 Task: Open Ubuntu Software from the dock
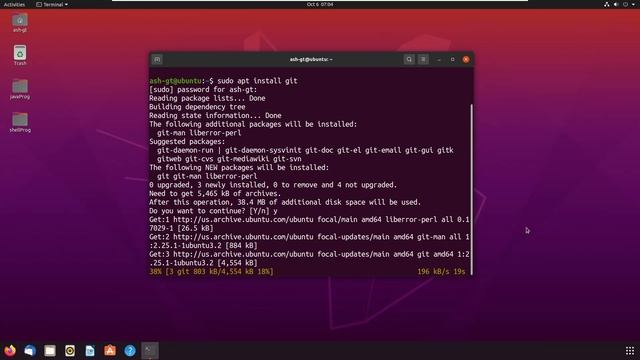point(110,351)
